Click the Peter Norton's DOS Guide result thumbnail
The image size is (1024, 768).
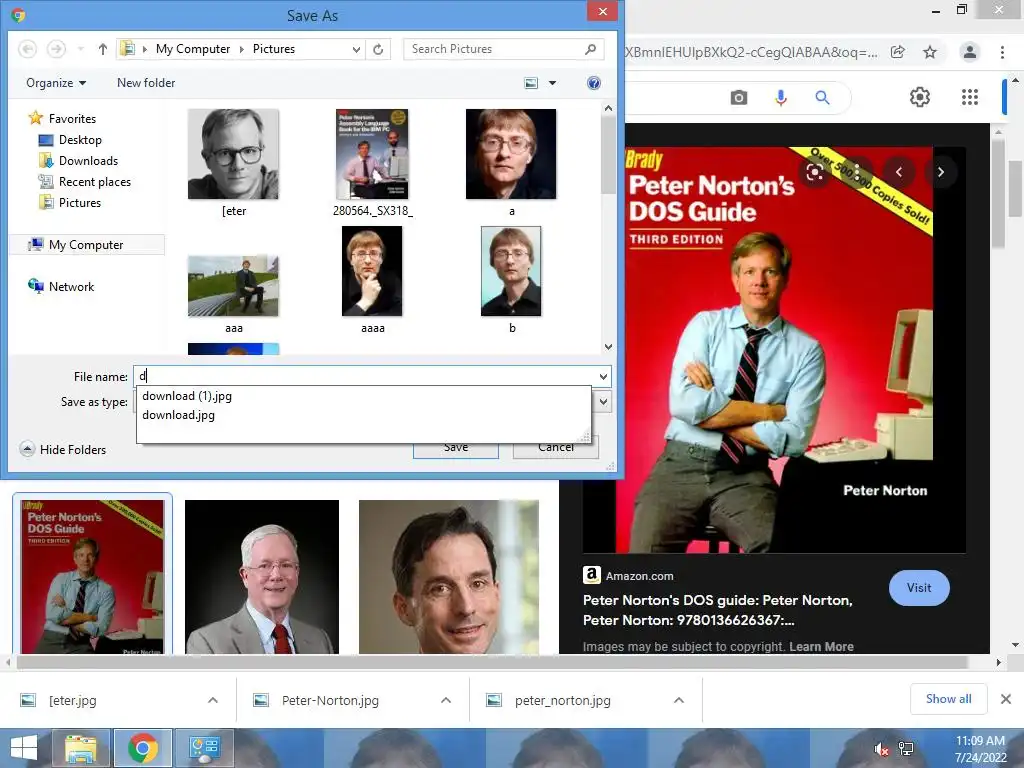(92, 576)
